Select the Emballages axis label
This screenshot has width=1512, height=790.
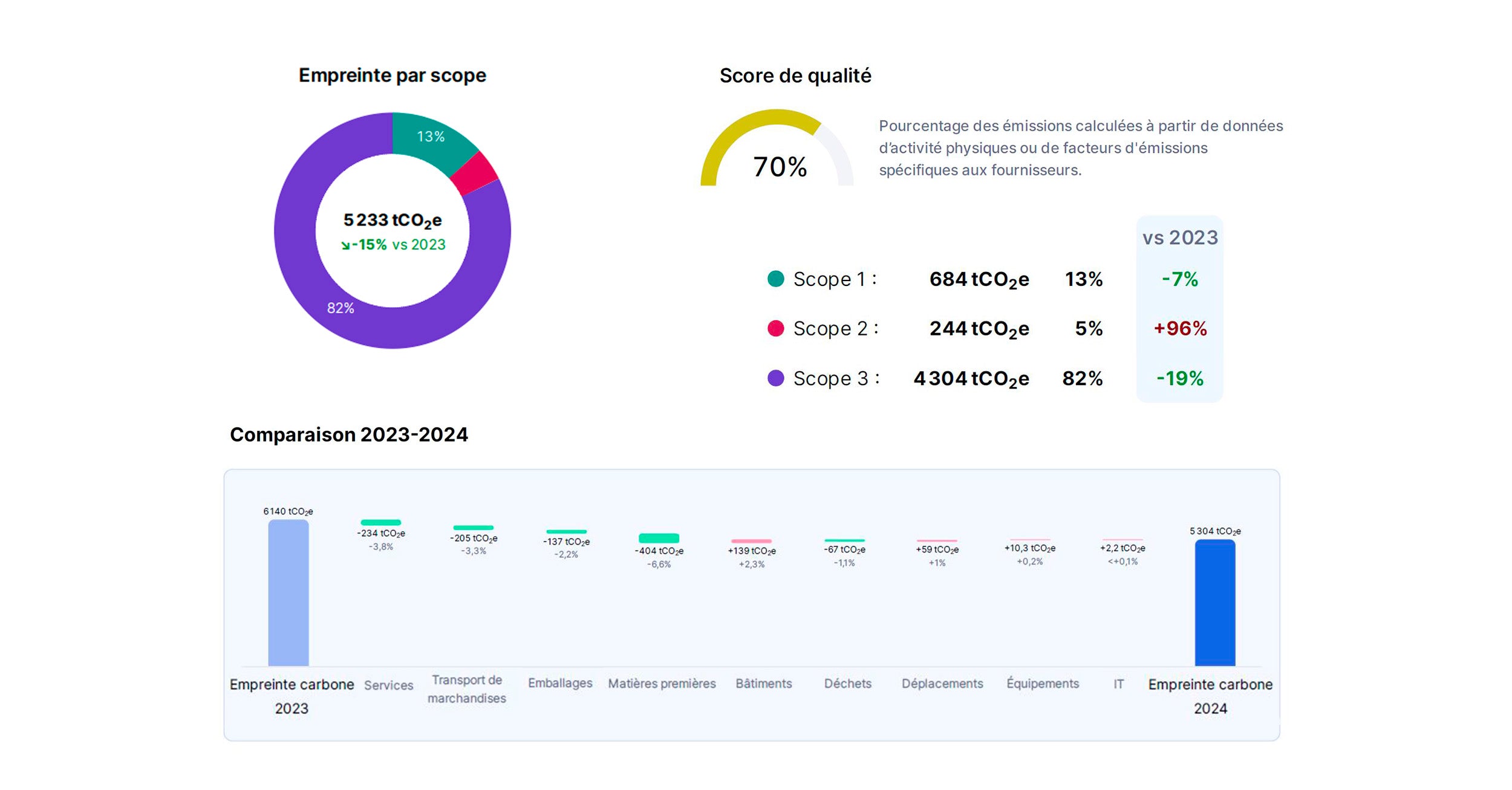tap(560, 683)
